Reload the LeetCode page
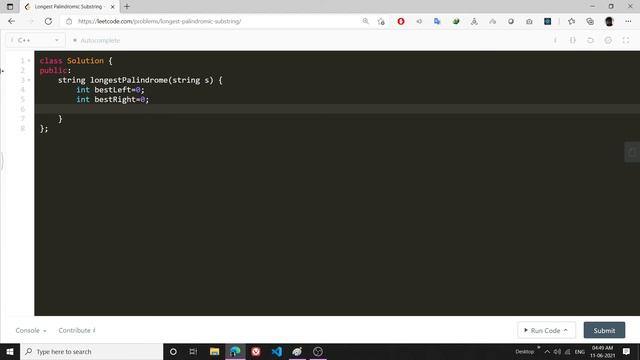The width and height of the screenshot is (640, 360). coord(48,21)
